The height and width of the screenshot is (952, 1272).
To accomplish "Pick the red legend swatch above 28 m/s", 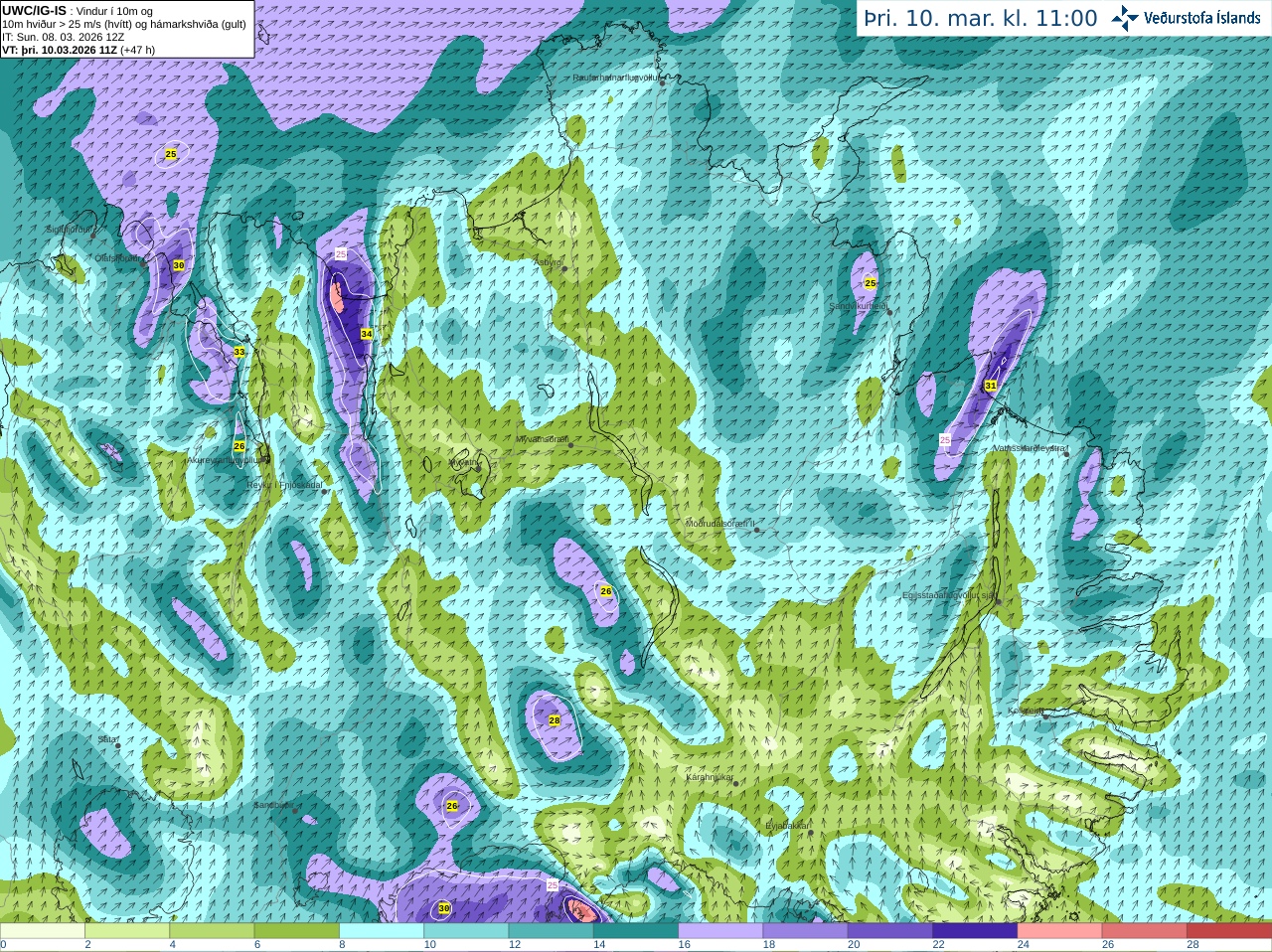I will click(x=1229, y=931).
